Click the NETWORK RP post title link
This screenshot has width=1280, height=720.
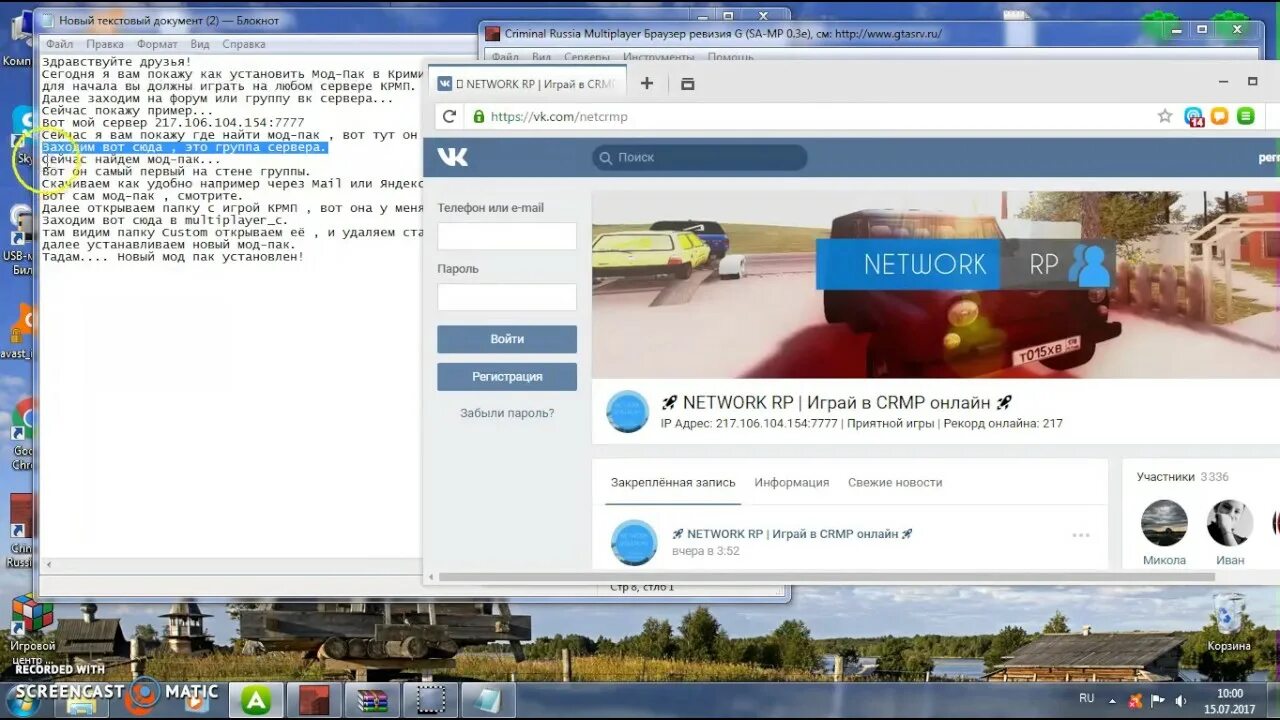click(792, 534)
